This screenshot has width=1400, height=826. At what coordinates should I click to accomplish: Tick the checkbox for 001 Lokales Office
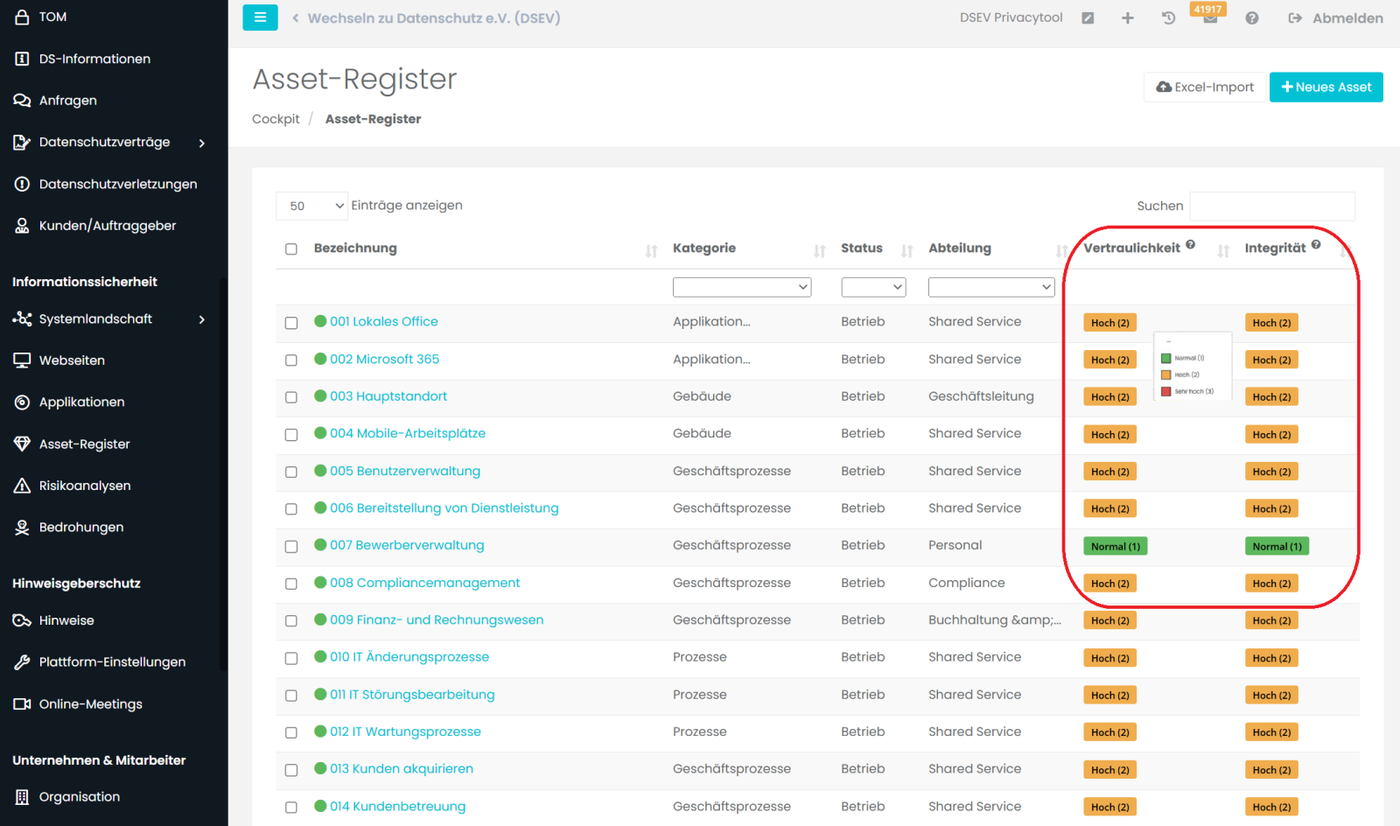(x=291, y=323)
